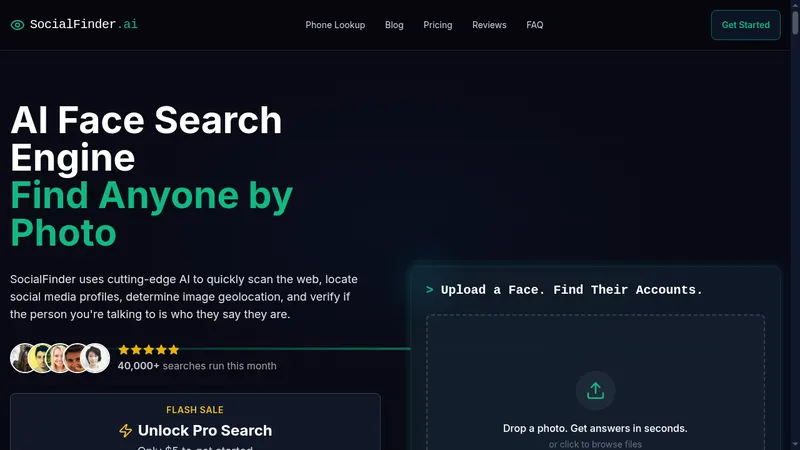The width and height of the screenshot is (800, 450).
Task: Click the Unlock Pro Search heading
Action: (205, 431)
